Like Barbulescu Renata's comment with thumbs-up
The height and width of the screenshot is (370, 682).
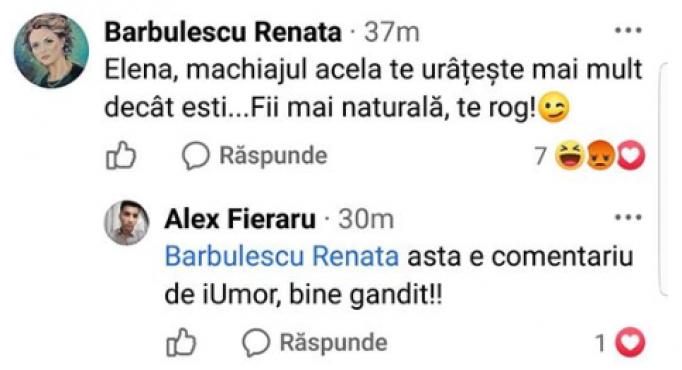[x=121, y=155]
